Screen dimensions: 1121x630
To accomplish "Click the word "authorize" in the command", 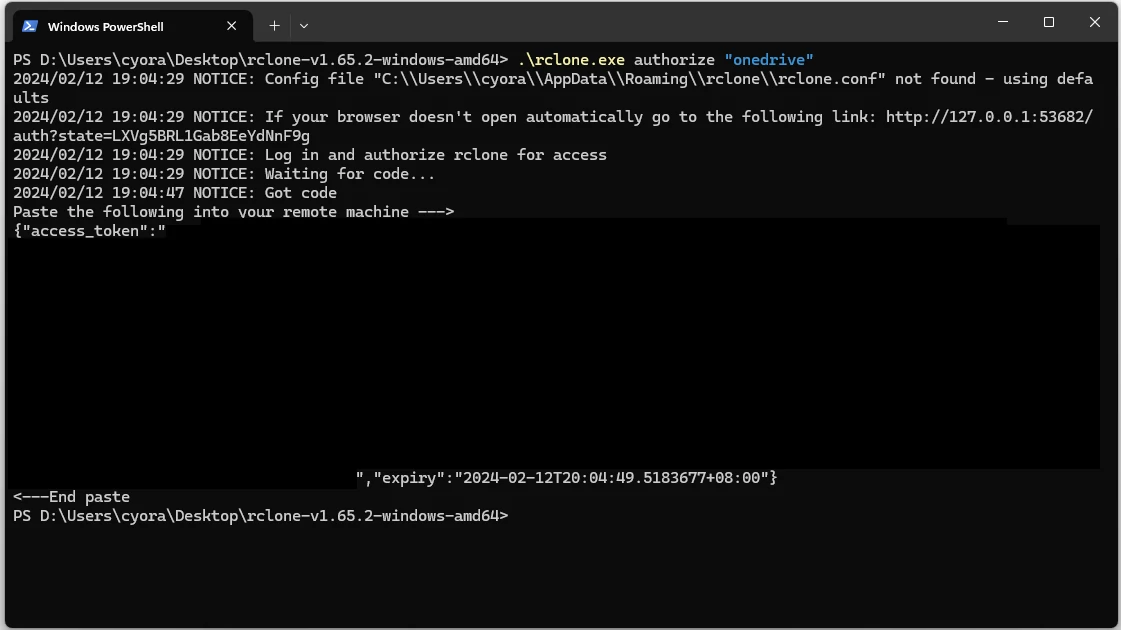I will [674, 60].
